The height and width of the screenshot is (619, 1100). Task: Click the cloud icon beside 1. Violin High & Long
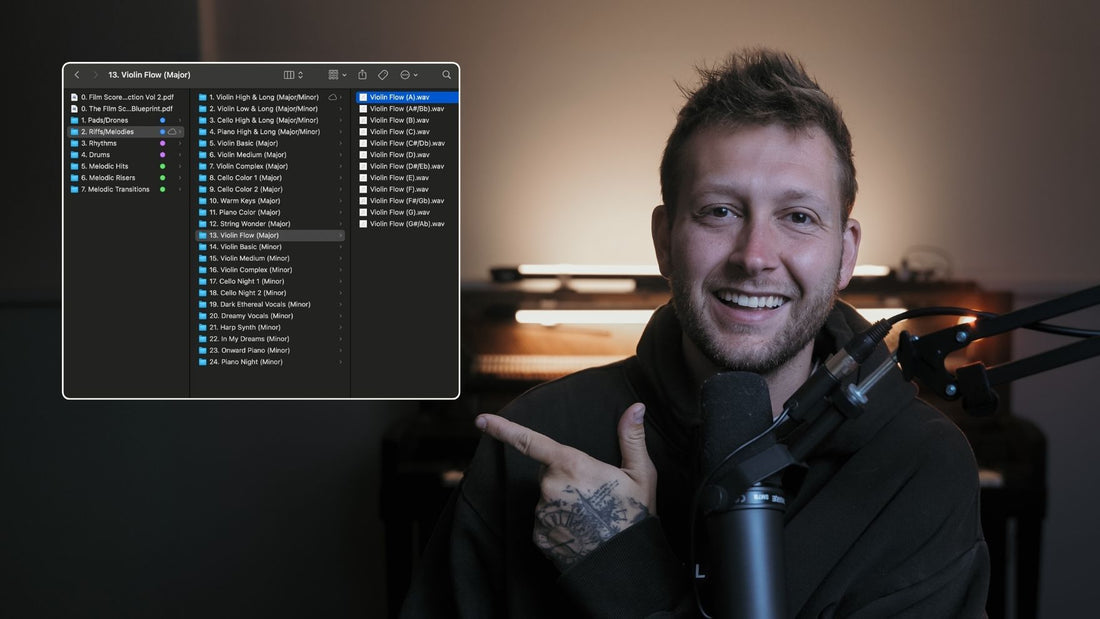[333, 98]
